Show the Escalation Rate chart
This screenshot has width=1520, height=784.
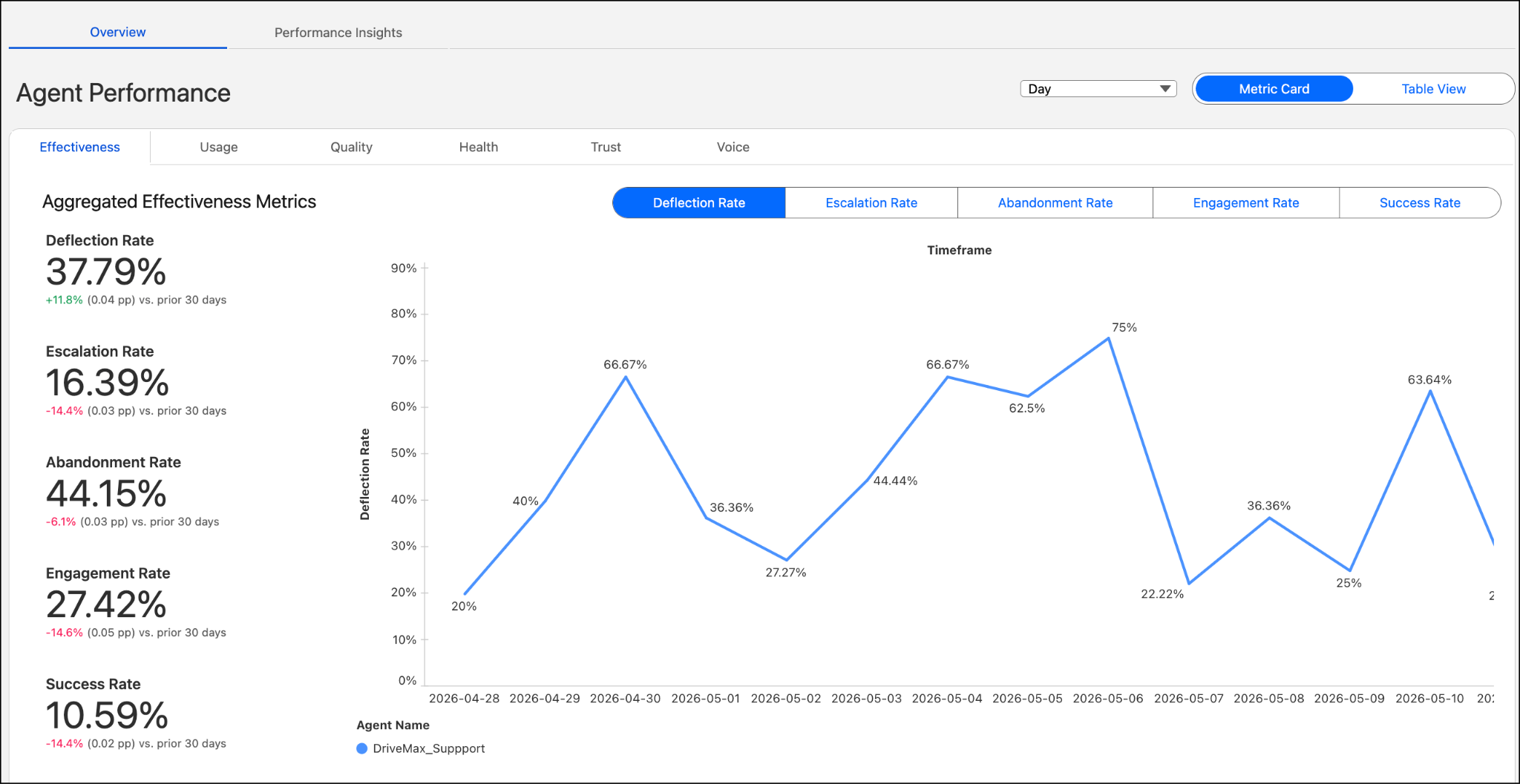[x=871, y=203]
